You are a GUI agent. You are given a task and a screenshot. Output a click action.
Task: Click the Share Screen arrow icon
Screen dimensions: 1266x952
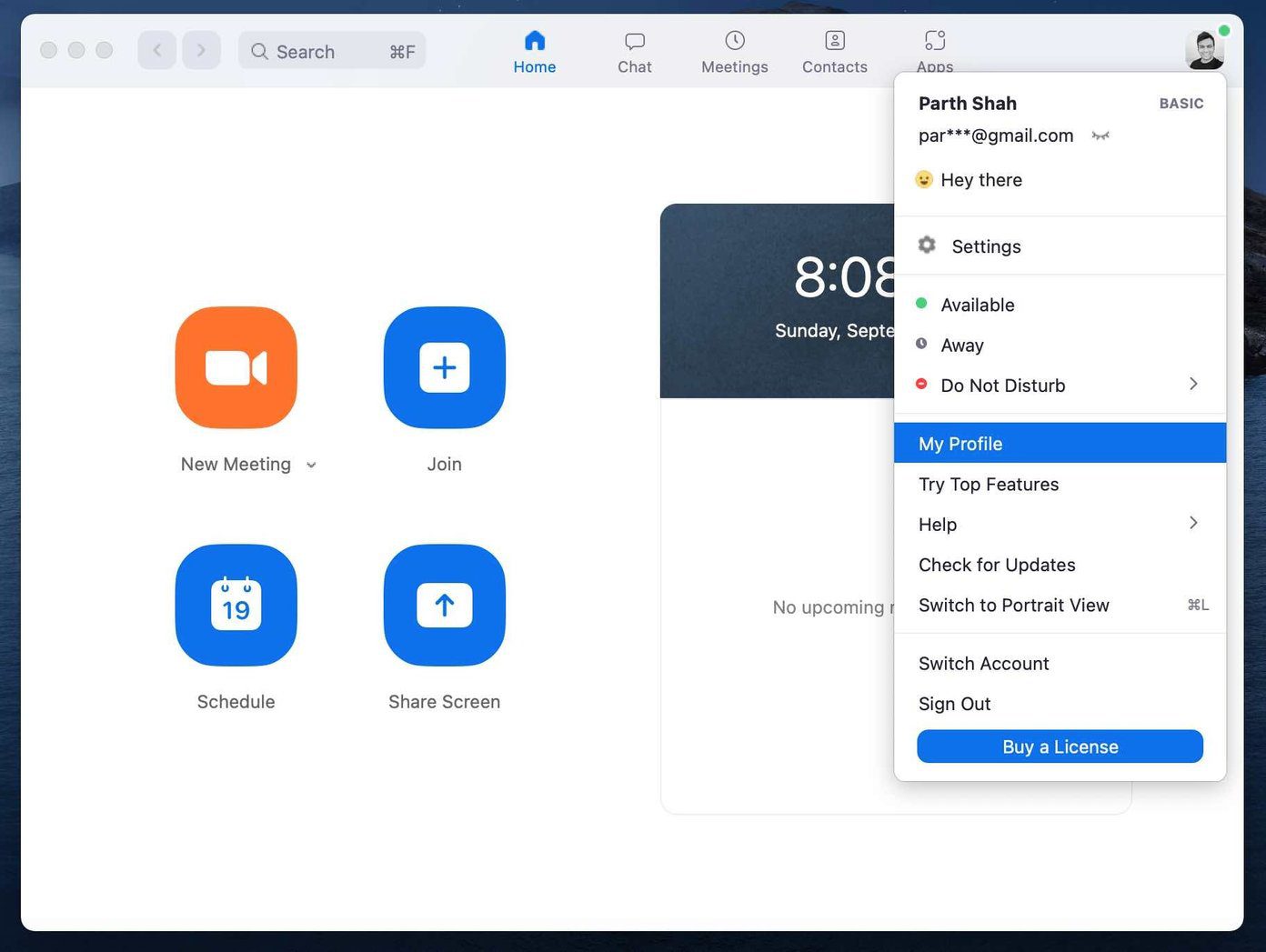[x=444, y=605]
